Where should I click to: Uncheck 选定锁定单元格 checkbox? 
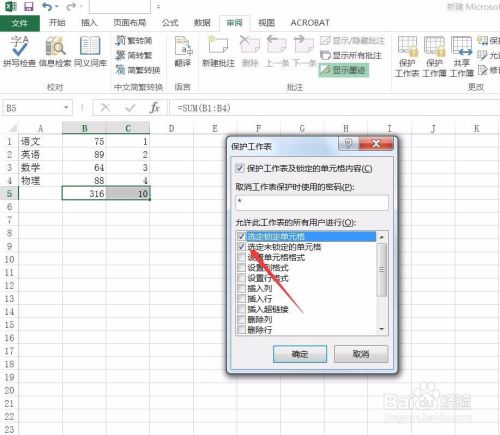coord(241,237)
